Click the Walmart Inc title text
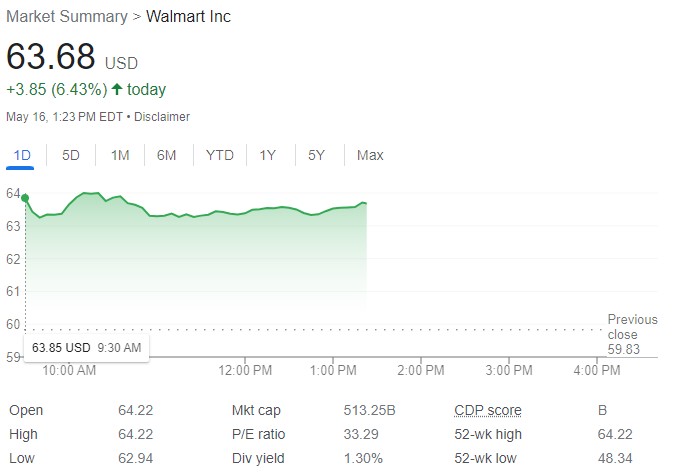This screenshot has height=476, width=686. 188,17
